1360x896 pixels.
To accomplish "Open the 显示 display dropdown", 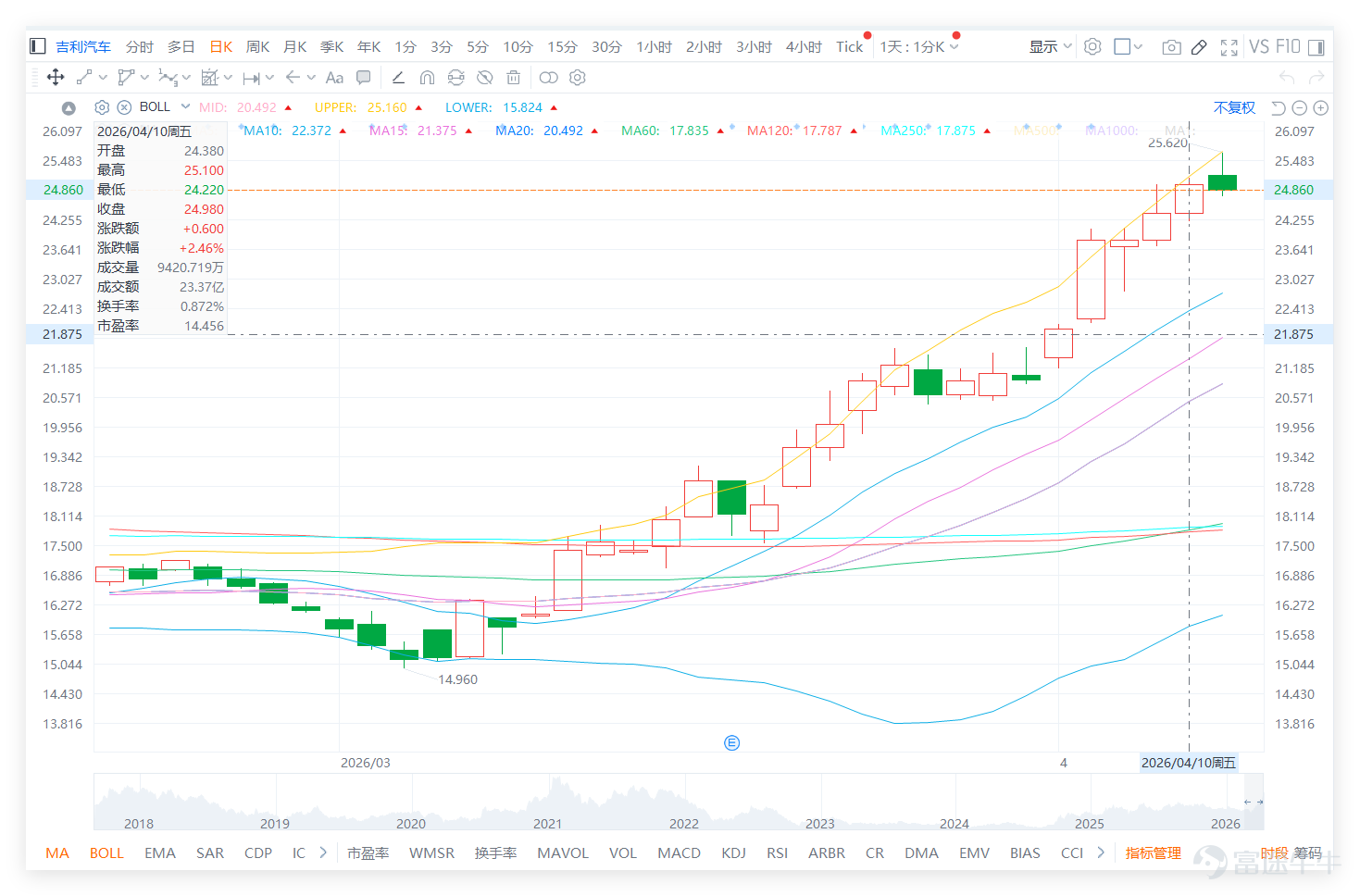I will coord(1051,46).
